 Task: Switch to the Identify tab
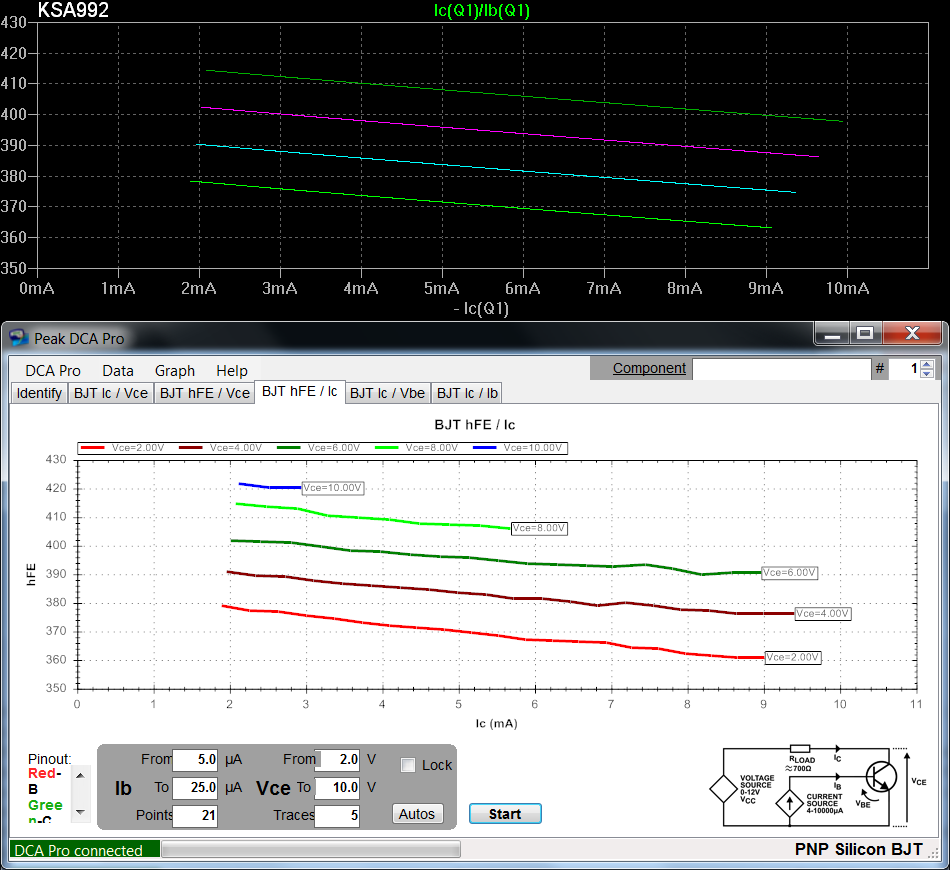coord(39,393)
